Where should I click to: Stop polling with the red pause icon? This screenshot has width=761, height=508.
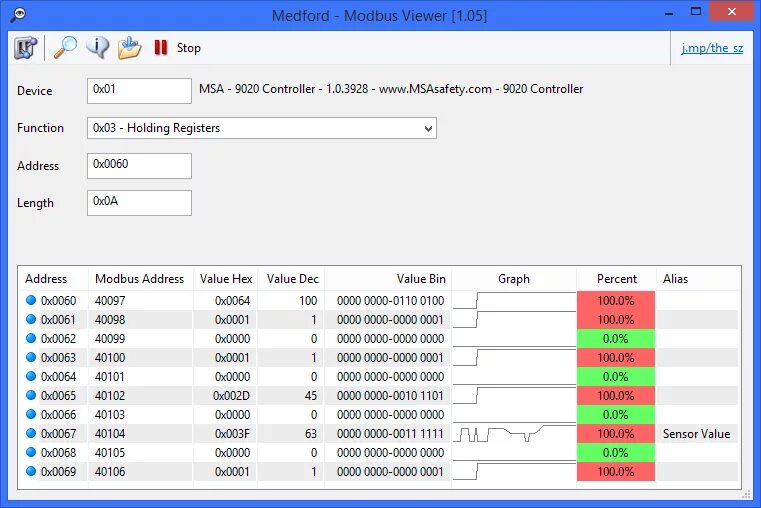coord(161,48)
